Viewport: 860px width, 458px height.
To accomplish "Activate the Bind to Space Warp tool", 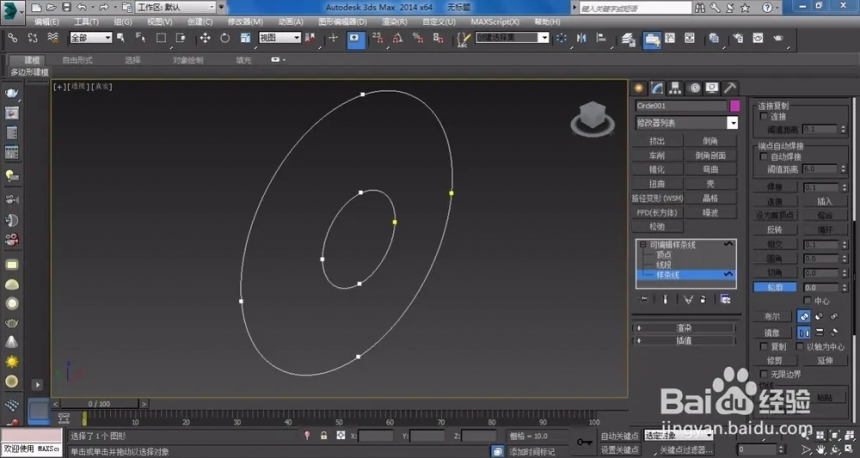I will [53, 38].
